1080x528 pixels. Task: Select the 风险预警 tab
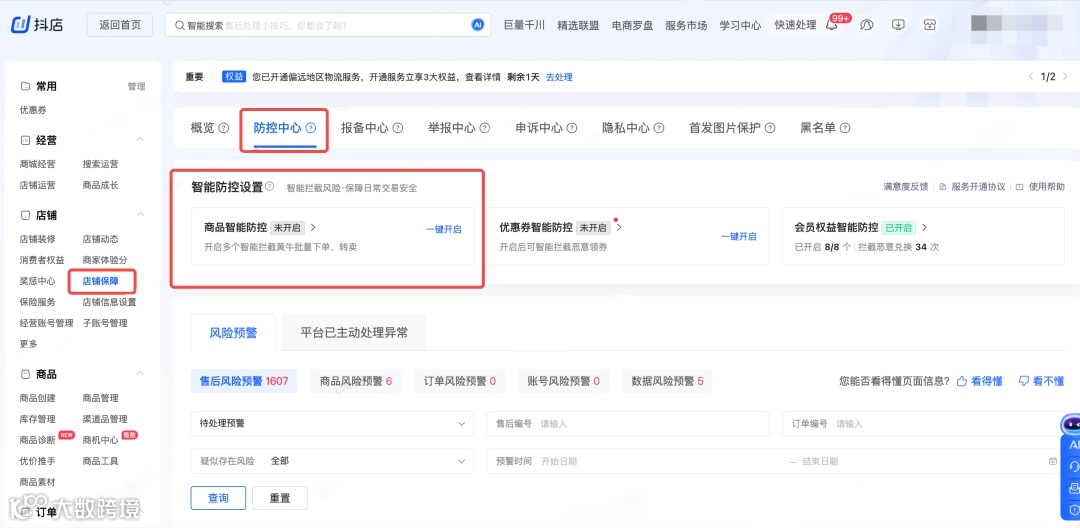point(233,333)
